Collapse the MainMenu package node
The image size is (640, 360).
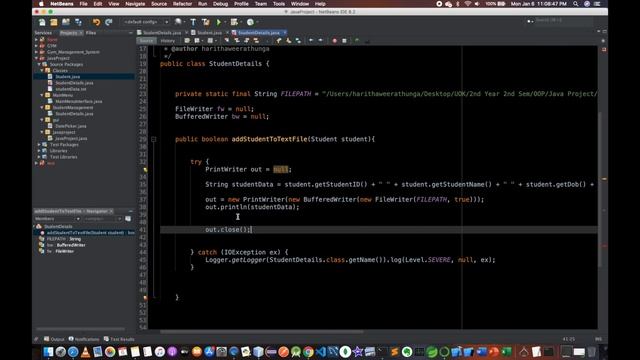point(42,95)
